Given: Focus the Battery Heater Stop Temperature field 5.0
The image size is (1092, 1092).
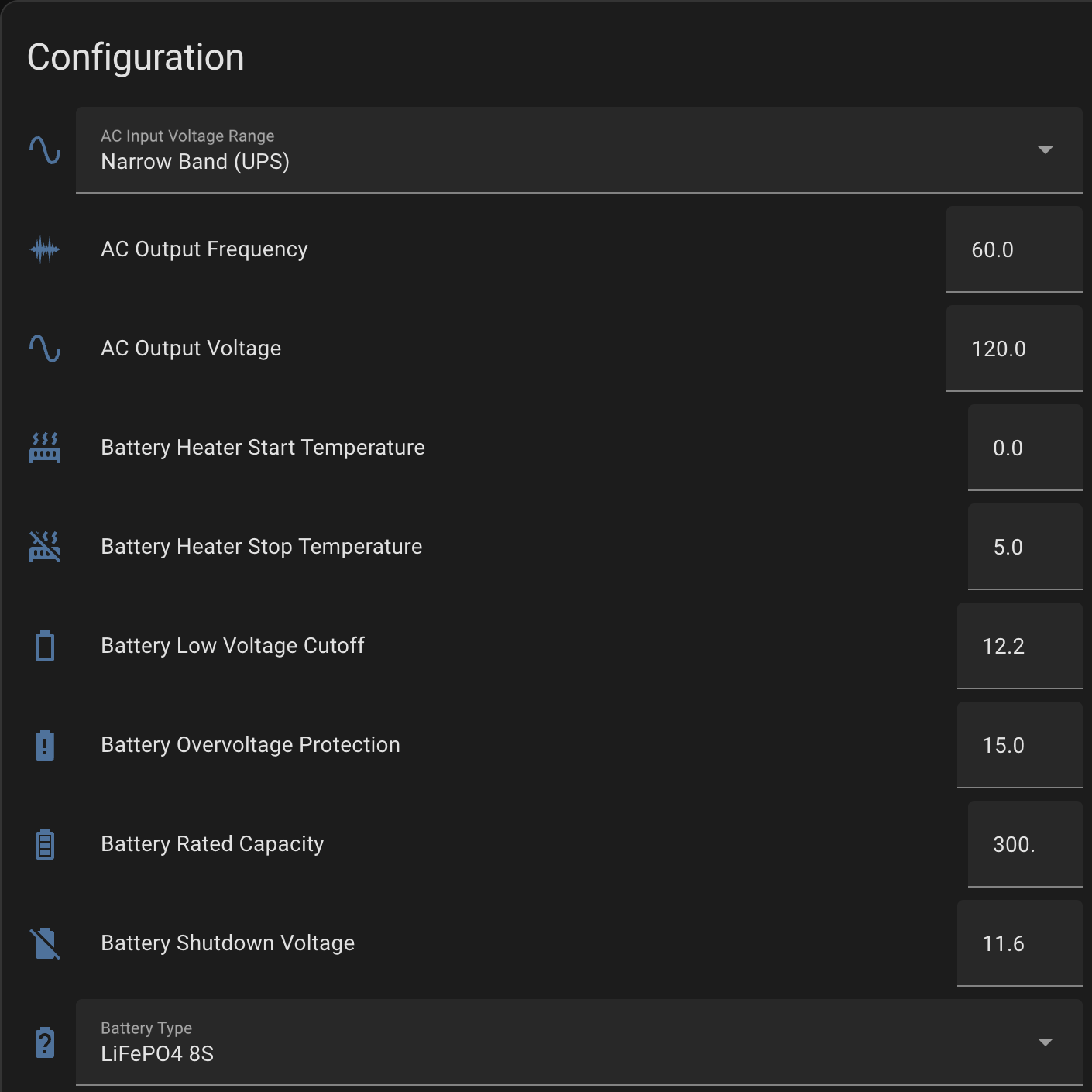Looking at the screenshot, I should coord(1024,547).
